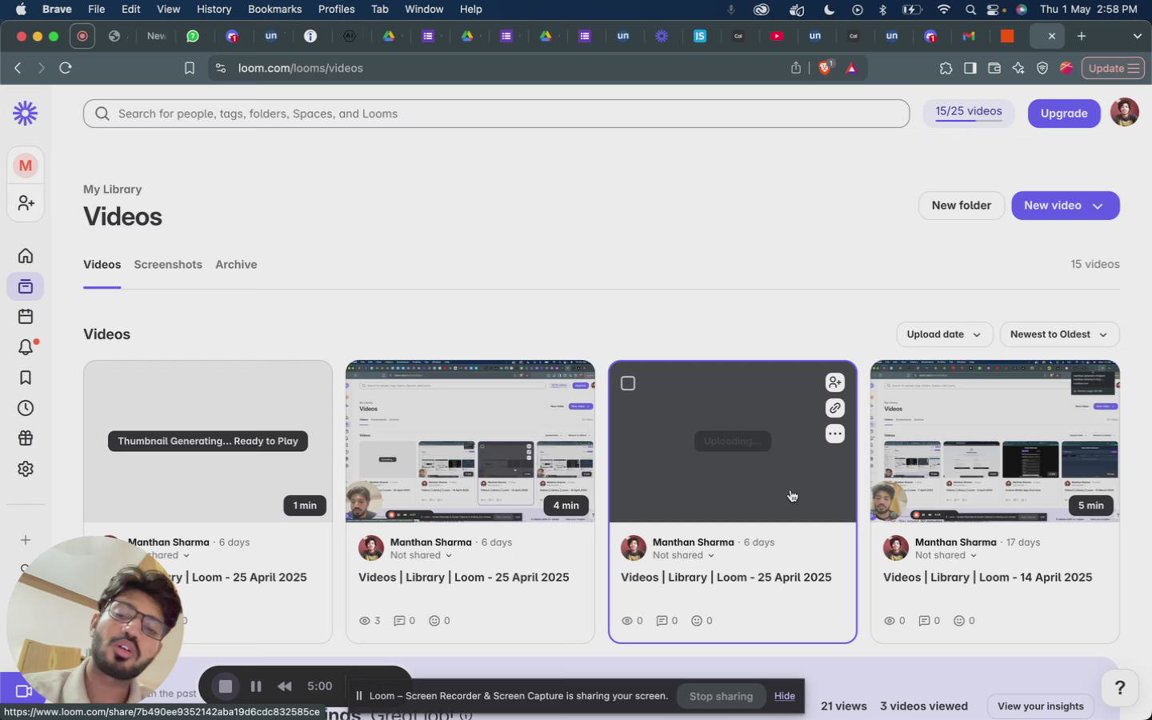
Task: Click View your insights button
Action: click(x=1040, y=706)
